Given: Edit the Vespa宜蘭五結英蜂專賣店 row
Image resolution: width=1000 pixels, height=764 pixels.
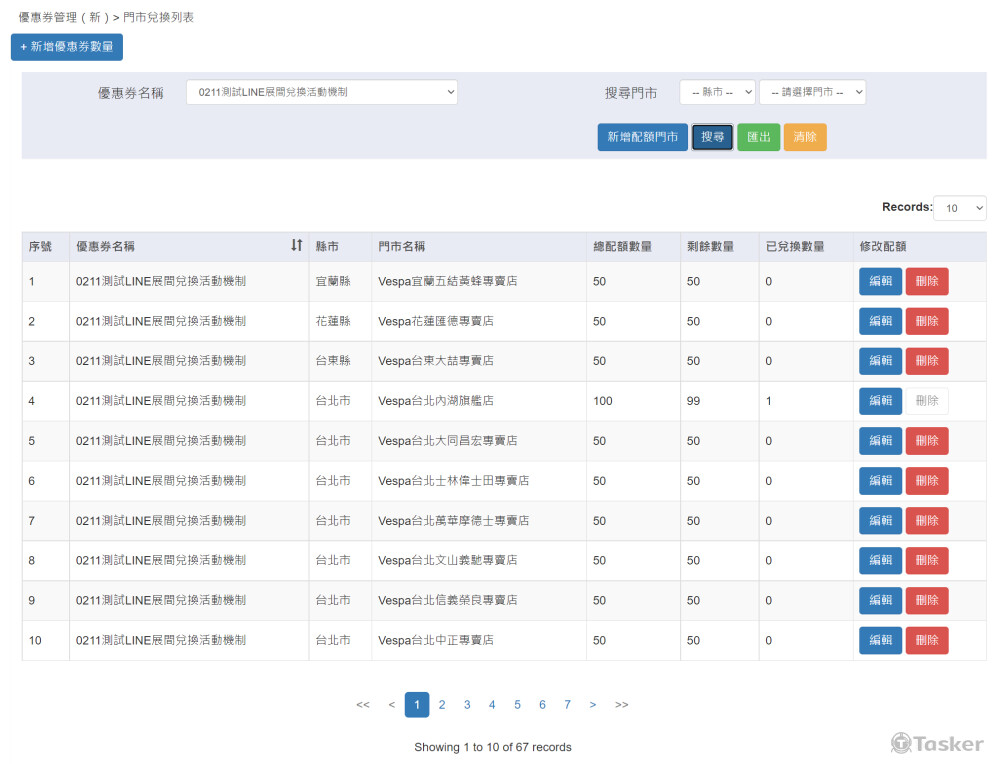Looking at the screenshot, I should coord(880,282).
